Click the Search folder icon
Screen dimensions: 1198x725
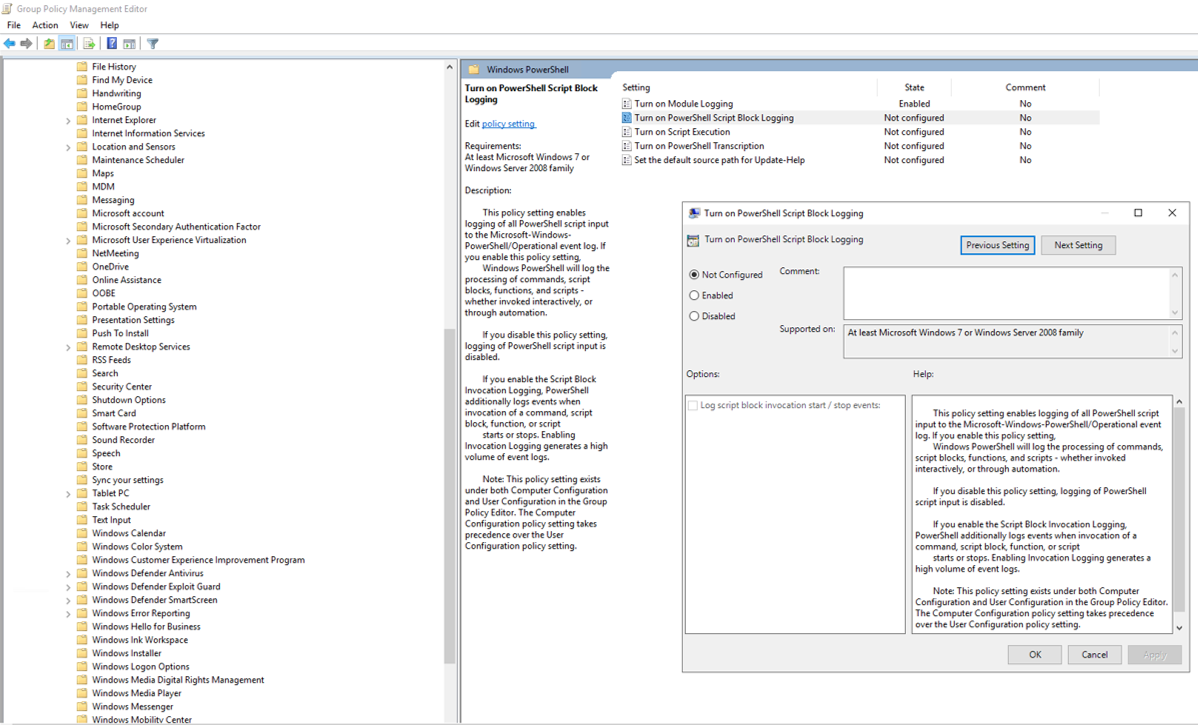point(82,374)
